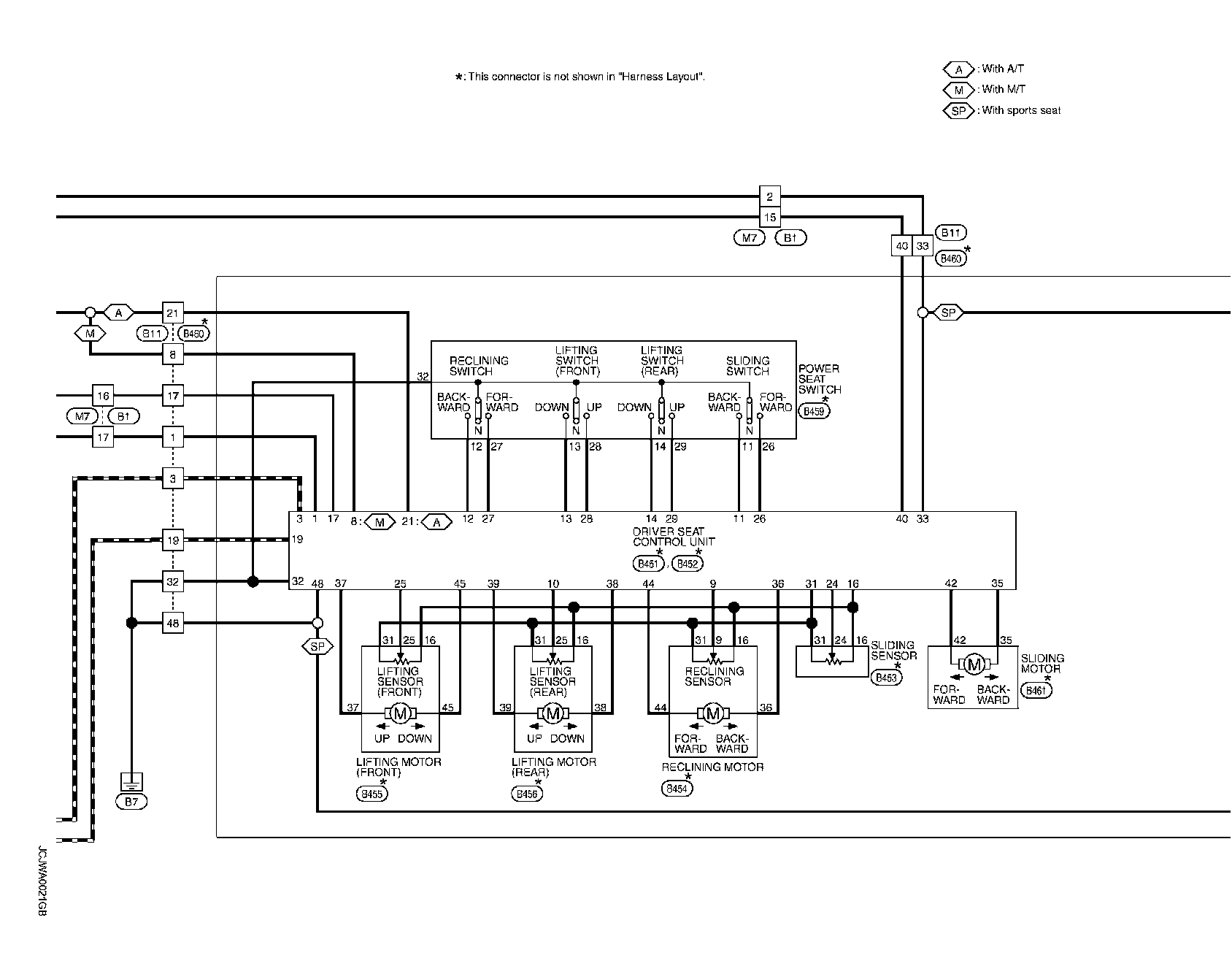Click the 'LIFTING SENSOR (REAR)' label
Image resolution: width=1232 pixels, height=958 pixels.
pyautogui.click(x=553, y=681)
